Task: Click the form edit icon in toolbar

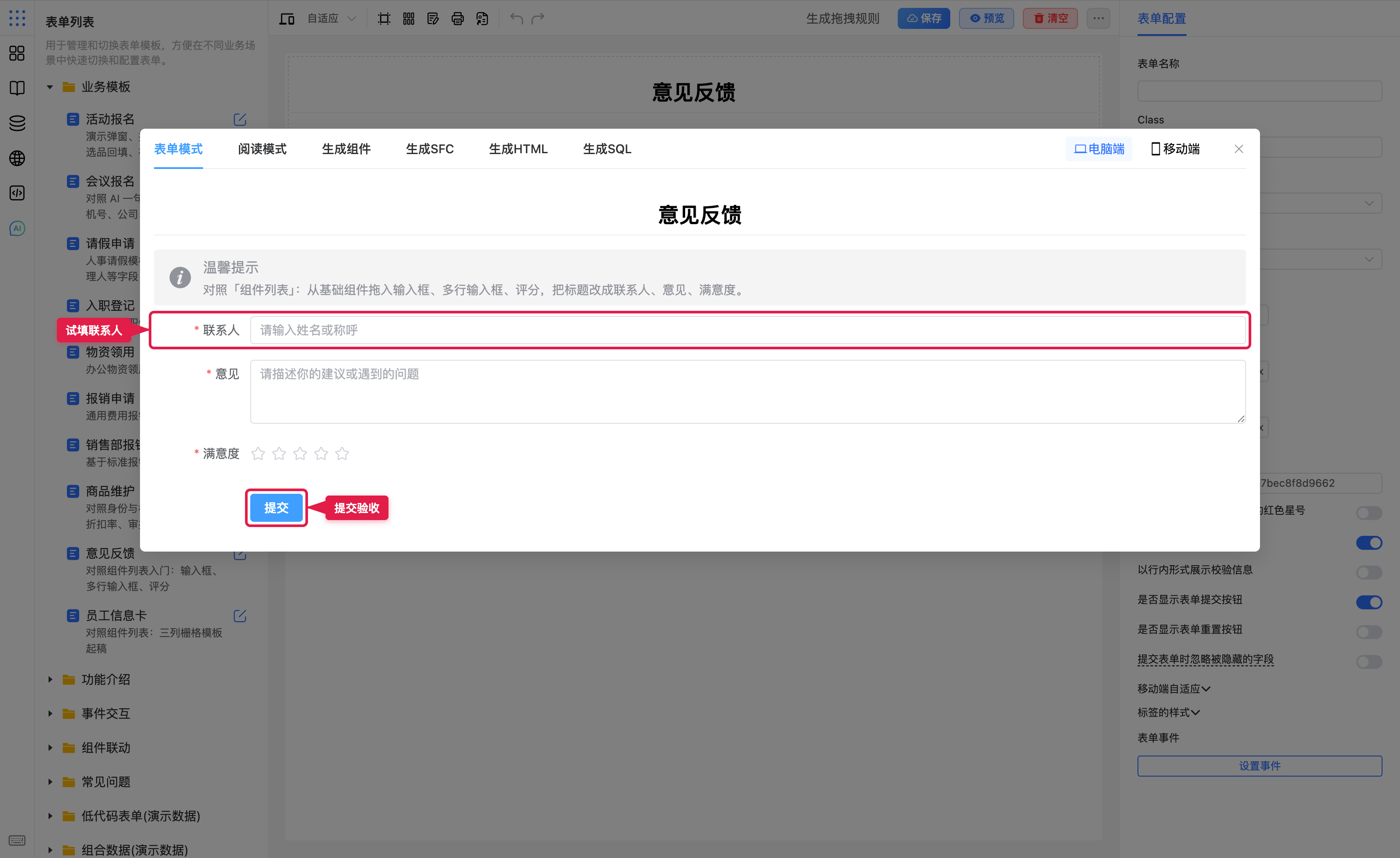Action: pos(433,19)
